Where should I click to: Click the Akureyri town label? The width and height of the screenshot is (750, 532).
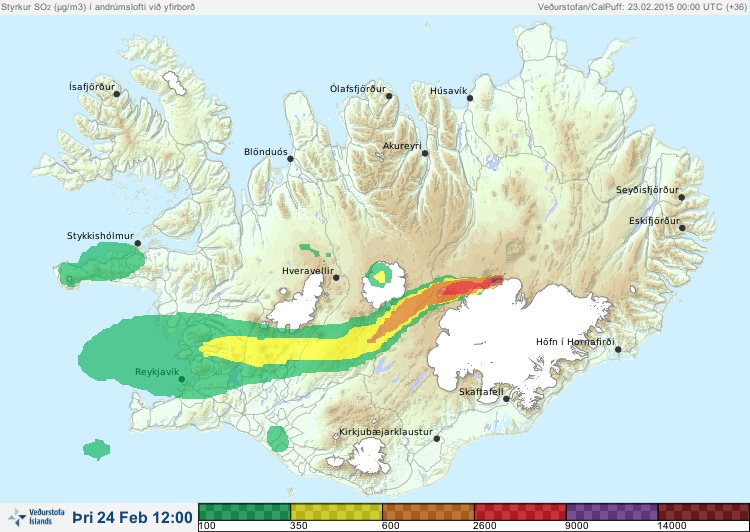402,146
